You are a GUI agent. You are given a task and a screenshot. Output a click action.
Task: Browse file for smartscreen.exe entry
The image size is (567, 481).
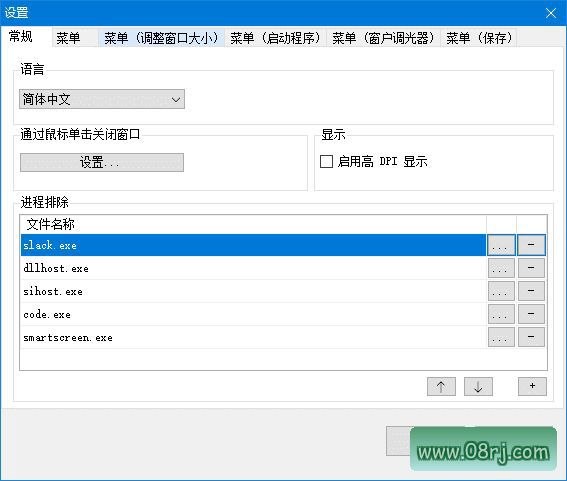click(x=501, y=337)
